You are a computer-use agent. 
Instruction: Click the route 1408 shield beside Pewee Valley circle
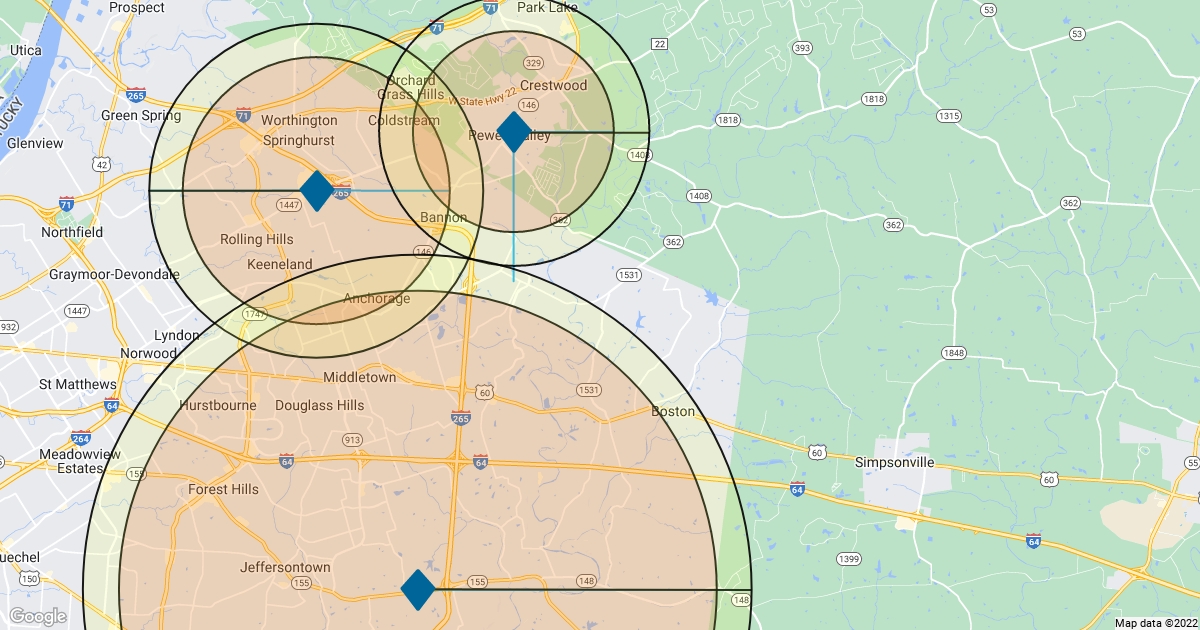point(640,155)
